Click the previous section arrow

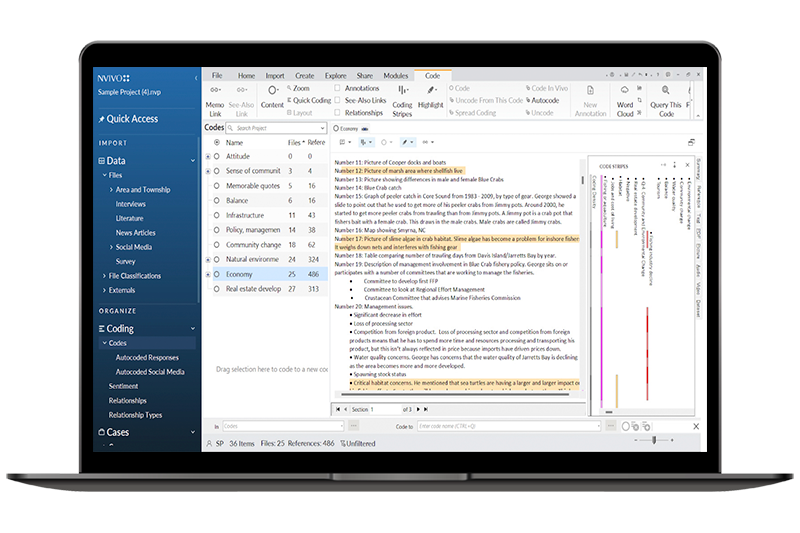point(345,409)
